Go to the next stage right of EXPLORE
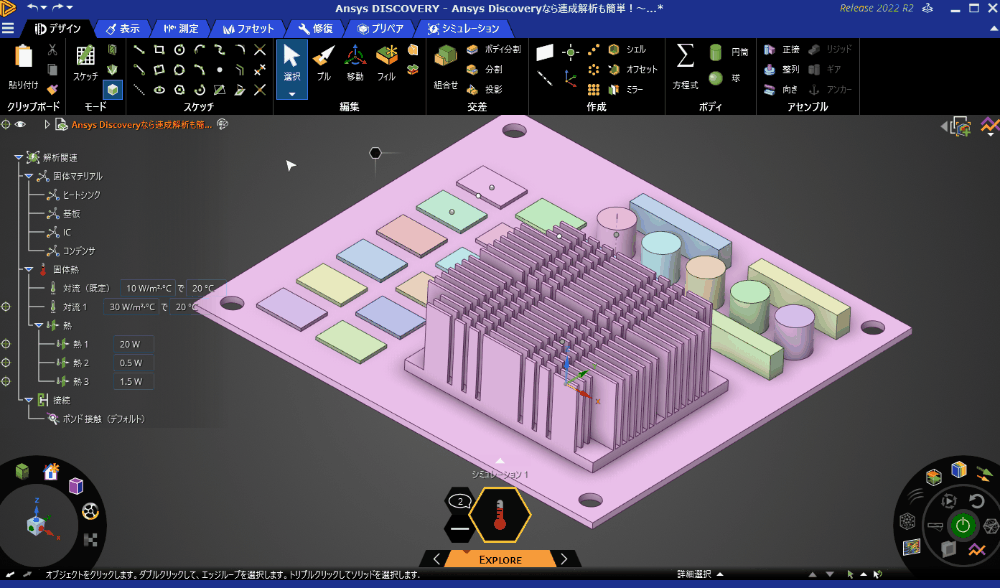The image size is (1000, 588). click(564, 559)
